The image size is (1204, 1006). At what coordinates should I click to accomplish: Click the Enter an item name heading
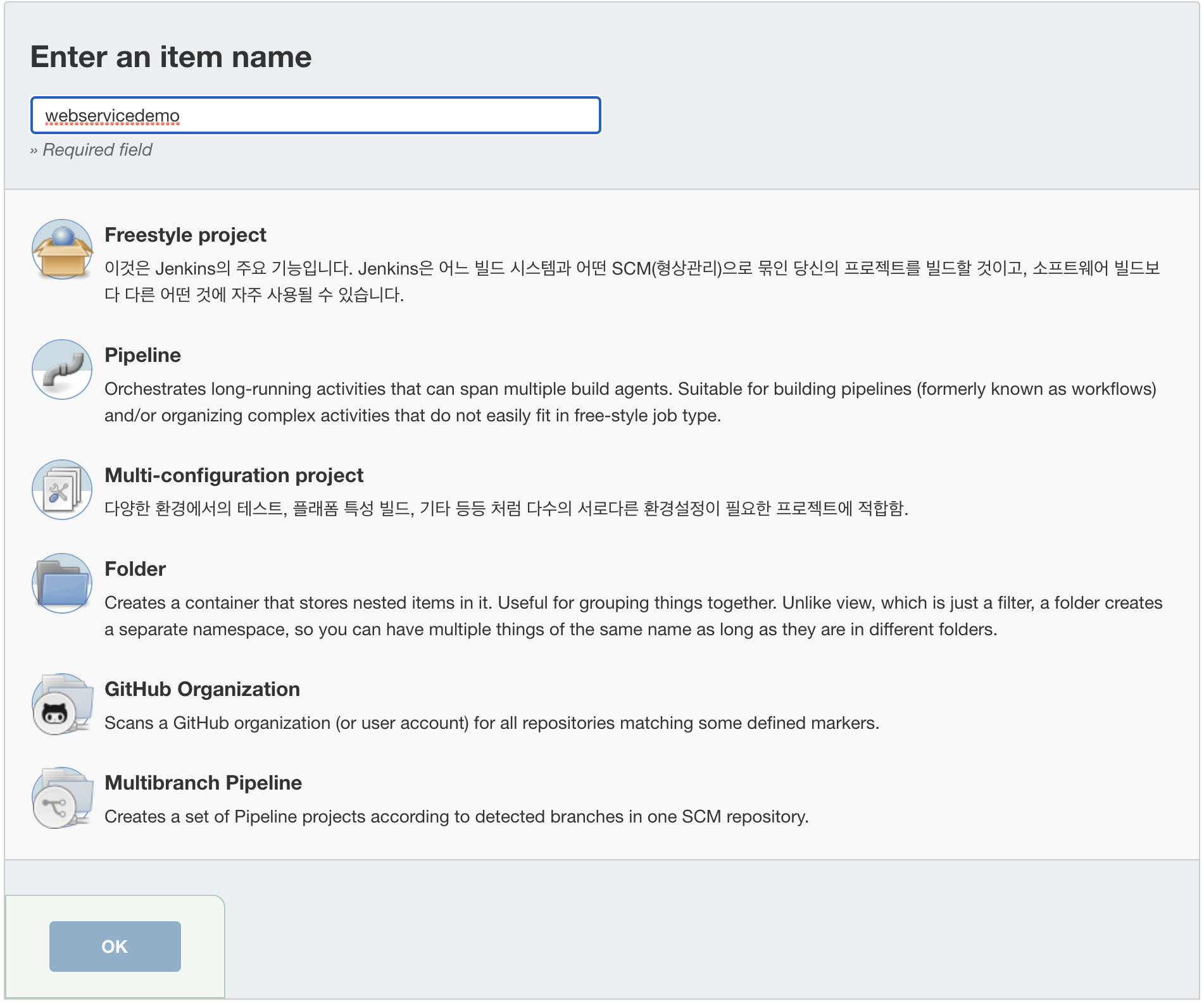(171, 57)
